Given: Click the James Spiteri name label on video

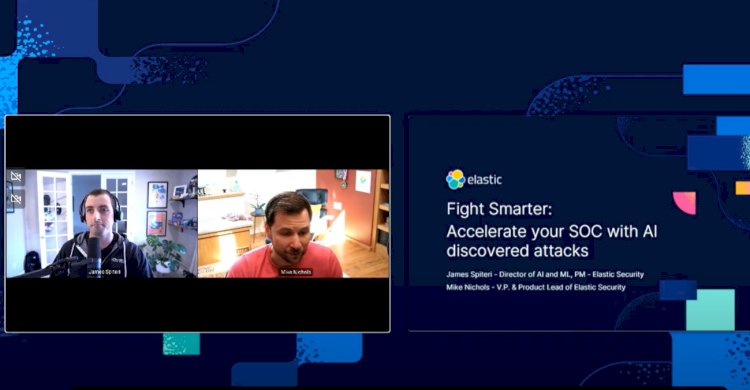Looking at the screenshot, I should pyautogui.click(x=104, y=272).
